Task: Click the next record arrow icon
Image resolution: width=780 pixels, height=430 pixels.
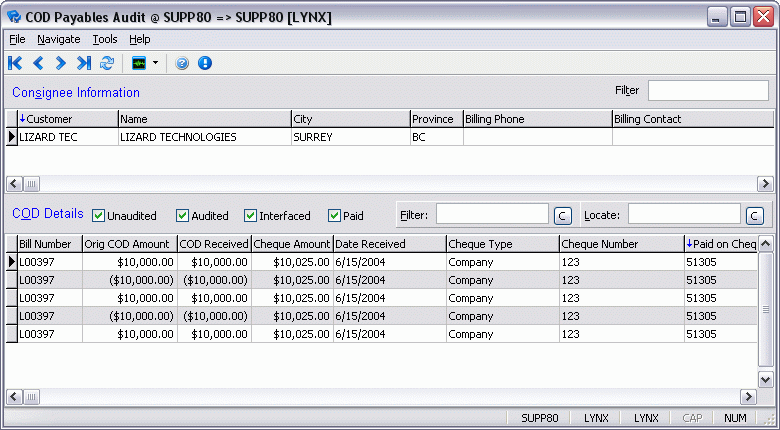Action: [x=61, y=63]
